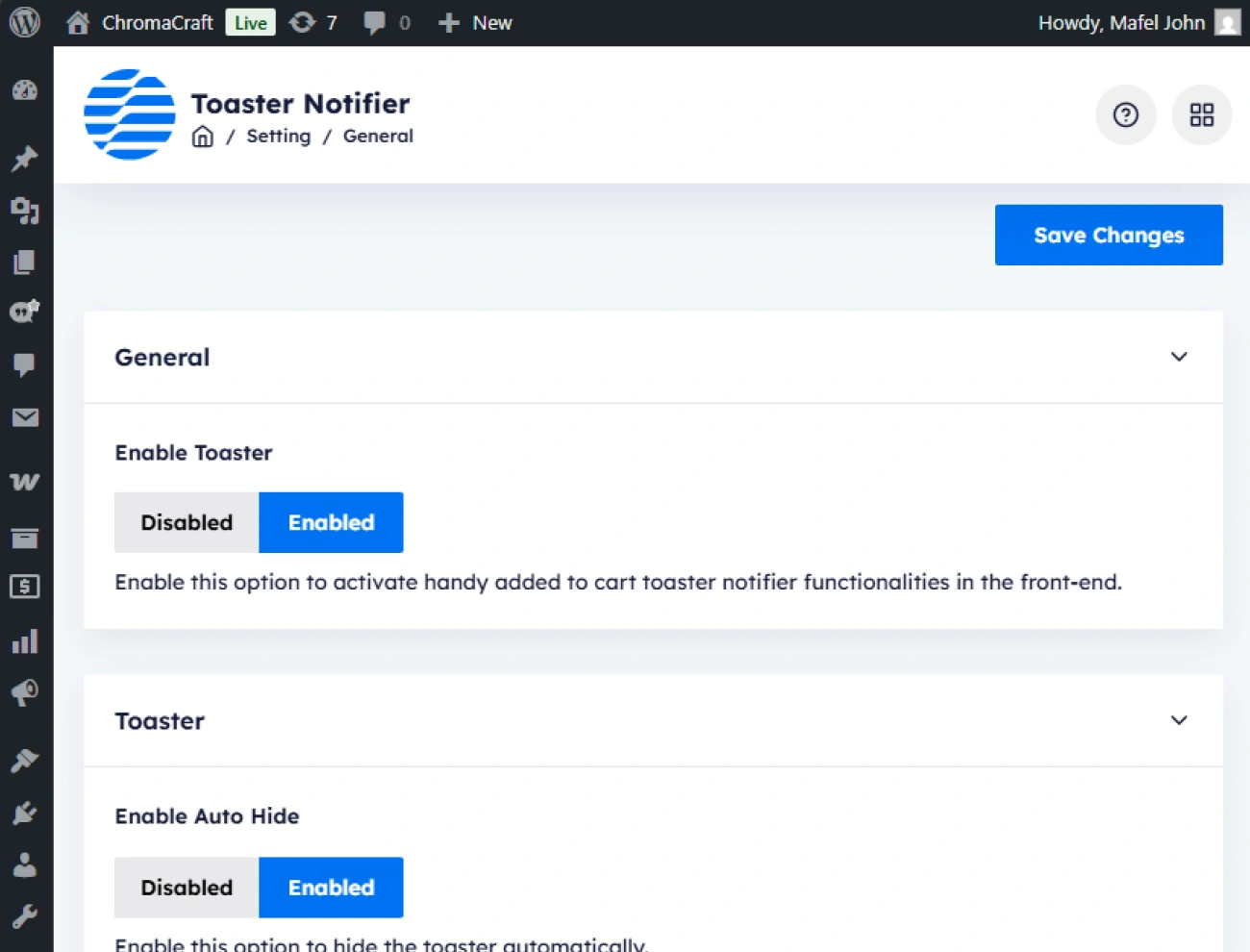The width and height of the screenshot is (1250, 952).
Task: Open the Tools wrench sidebar icon
Action: (x=25, y=915)
